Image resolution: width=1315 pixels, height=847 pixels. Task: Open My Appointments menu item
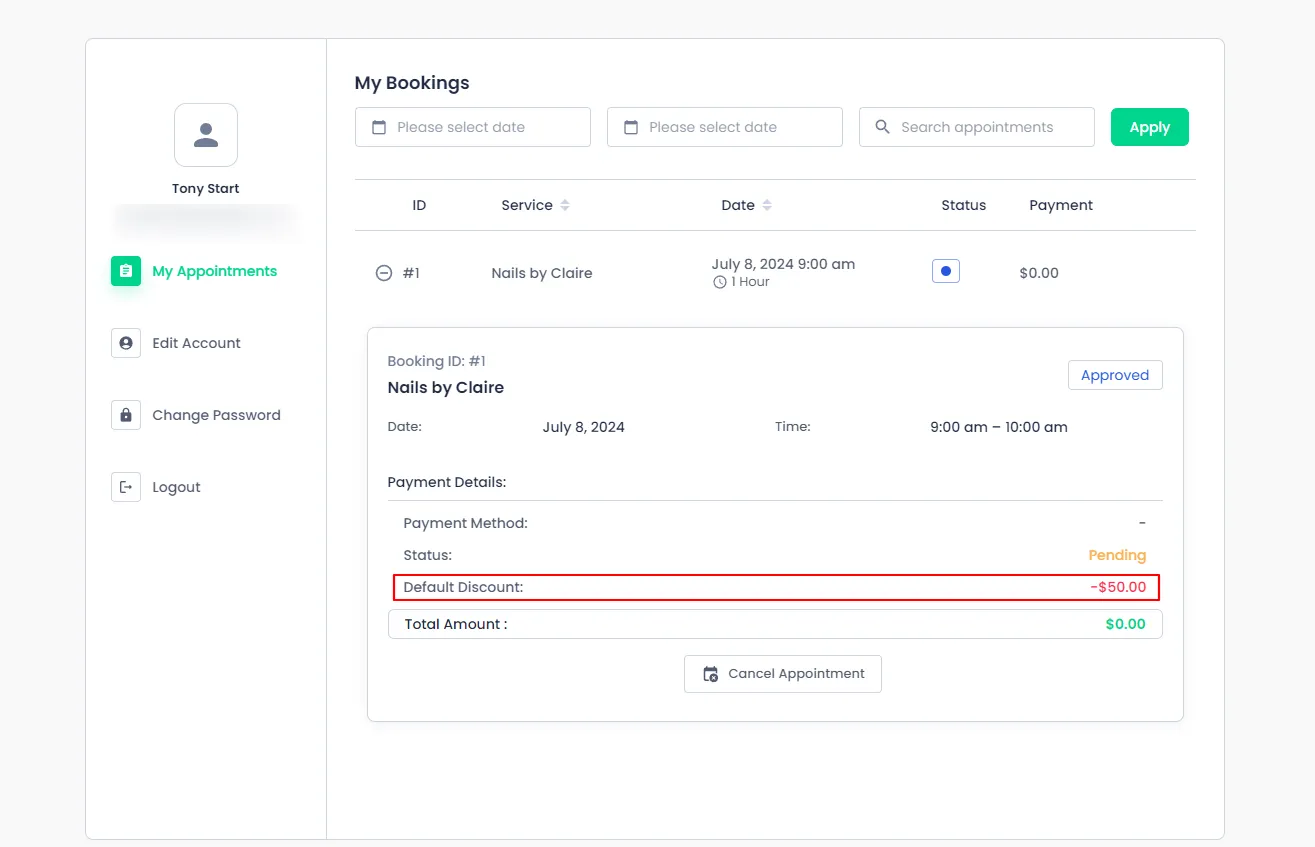tap(195, 271)
